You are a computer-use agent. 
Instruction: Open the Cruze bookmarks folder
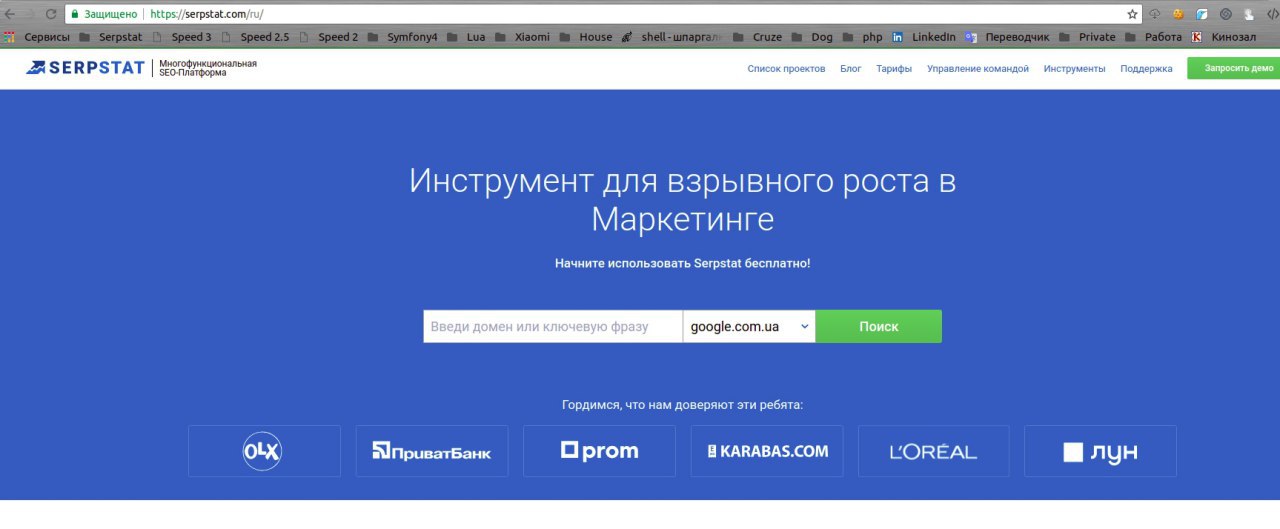pos(757,37)
